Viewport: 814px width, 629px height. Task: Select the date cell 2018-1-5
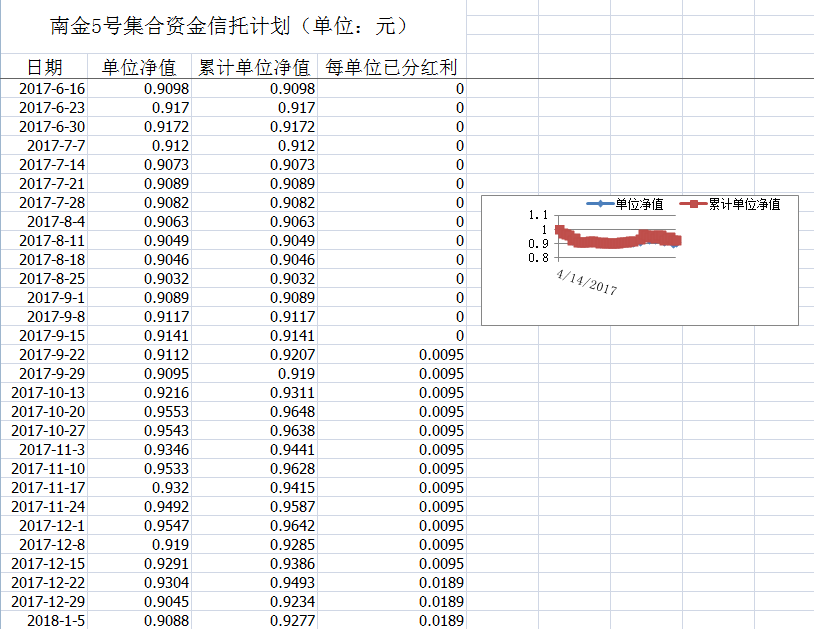click(56, 620)
